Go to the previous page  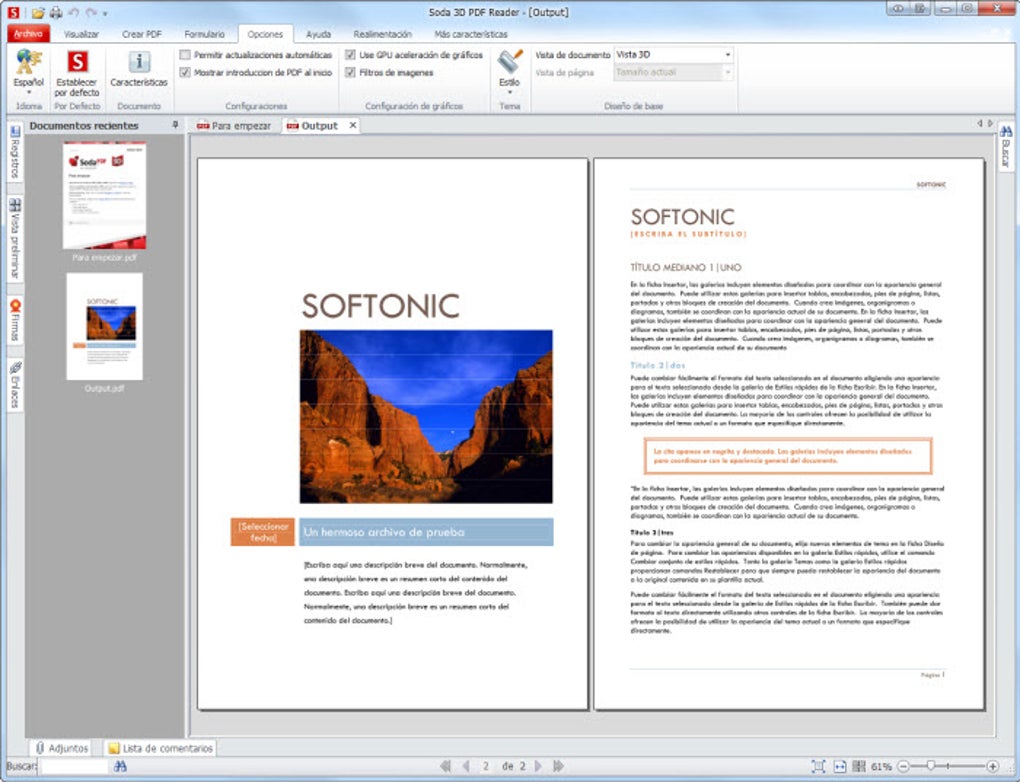pyautogui.click(x=465, y=766)
